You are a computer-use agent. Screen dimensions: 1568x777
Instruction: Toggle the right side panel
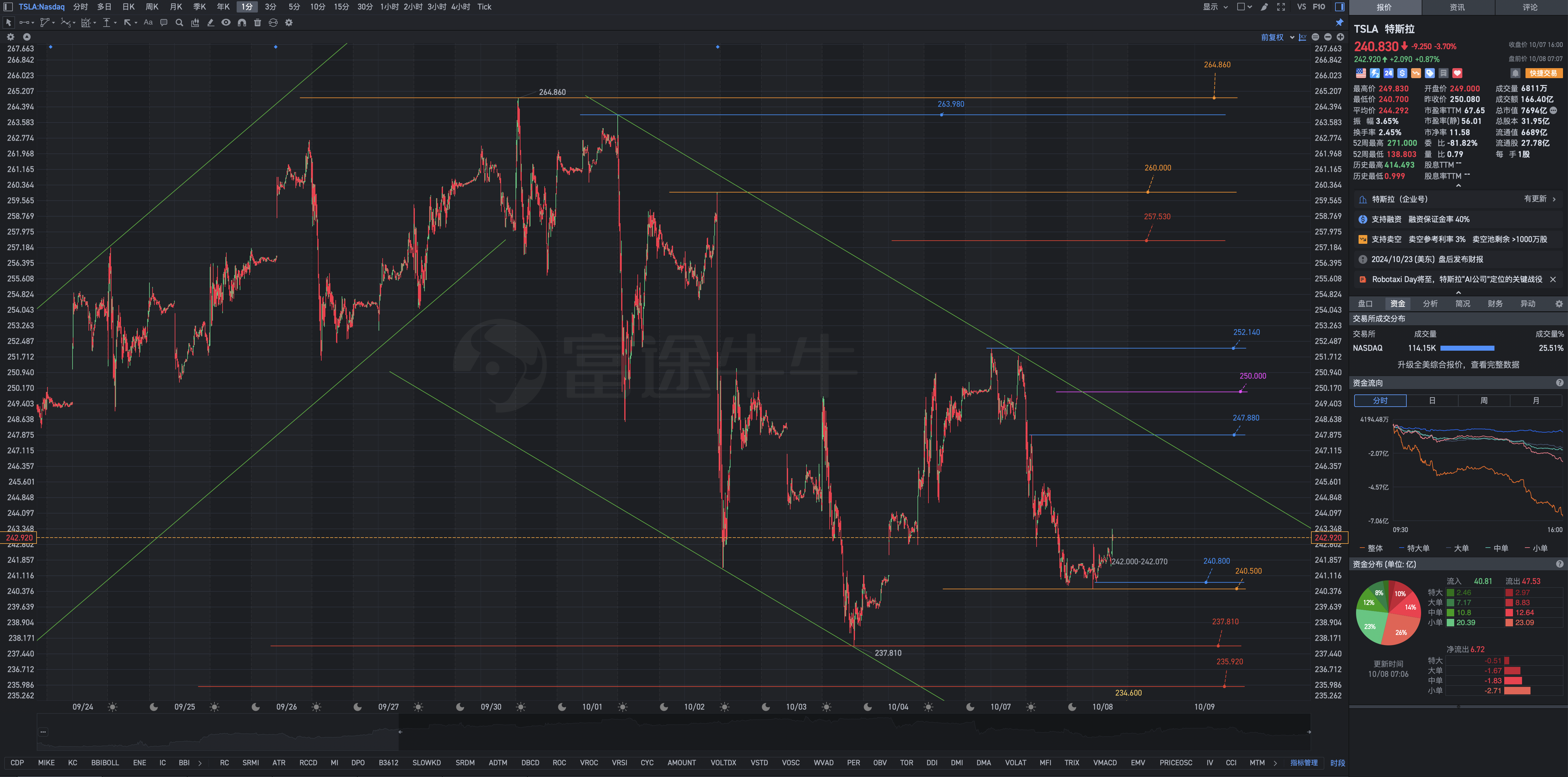pos(1340,7)
